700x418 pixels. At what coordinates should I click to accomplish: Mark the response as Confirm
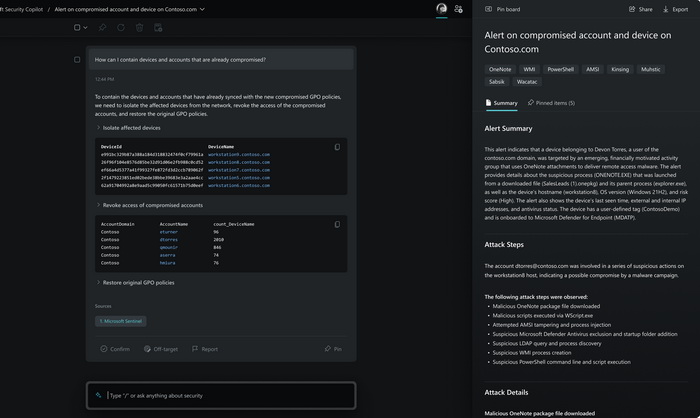coord(115,349)
